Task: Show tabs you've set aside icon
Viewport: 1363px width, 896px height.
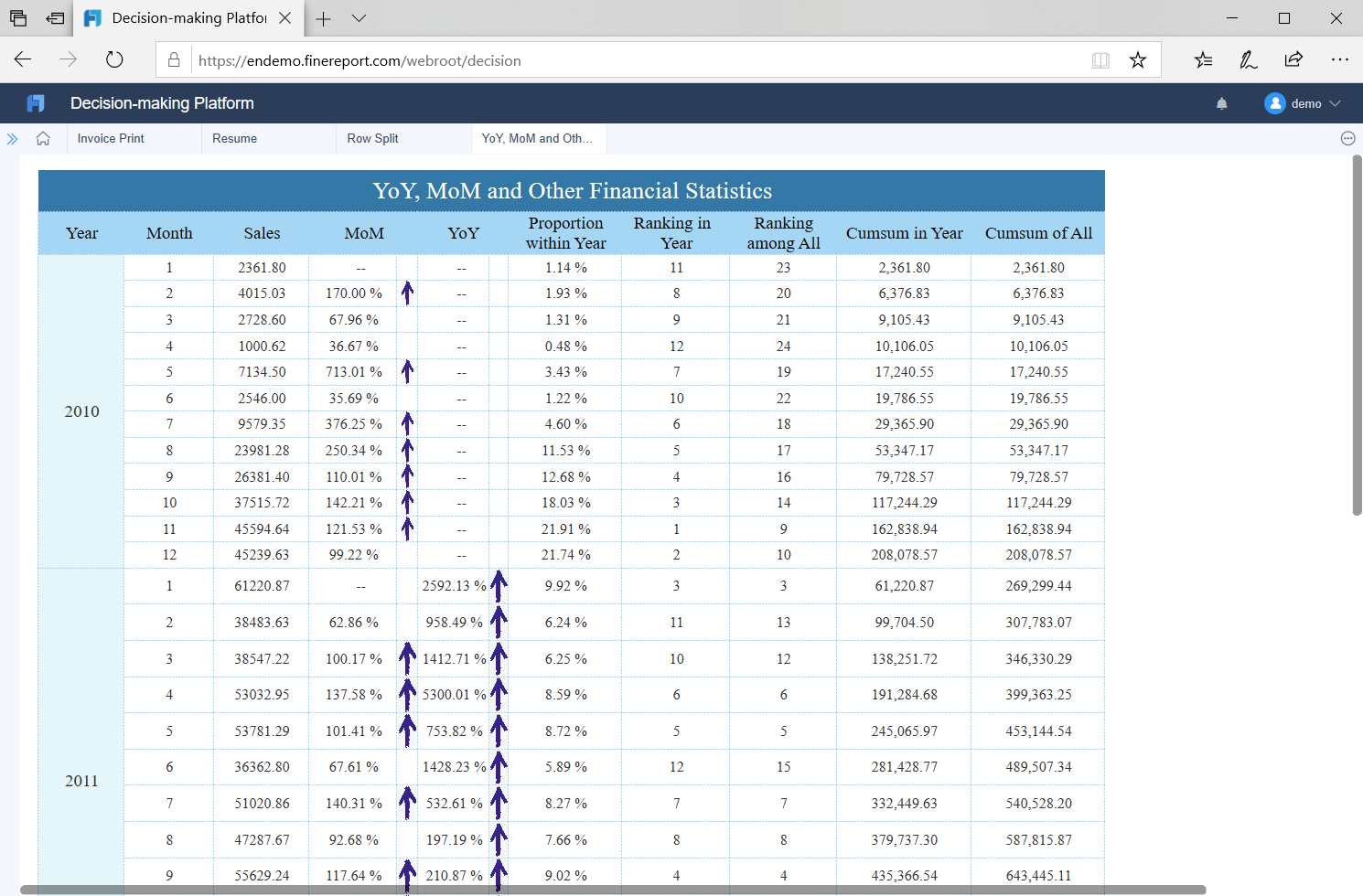Action: click(x=18, y=18)
